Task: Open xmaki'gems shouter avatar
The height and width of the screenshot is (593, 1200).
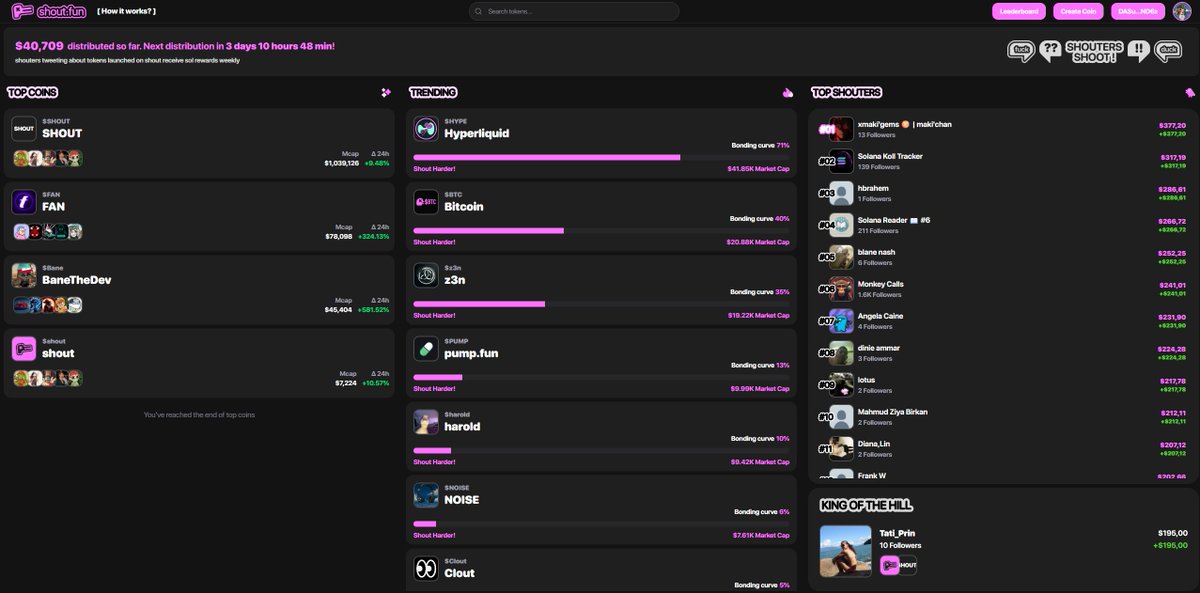Action: (x=841, y=129)
